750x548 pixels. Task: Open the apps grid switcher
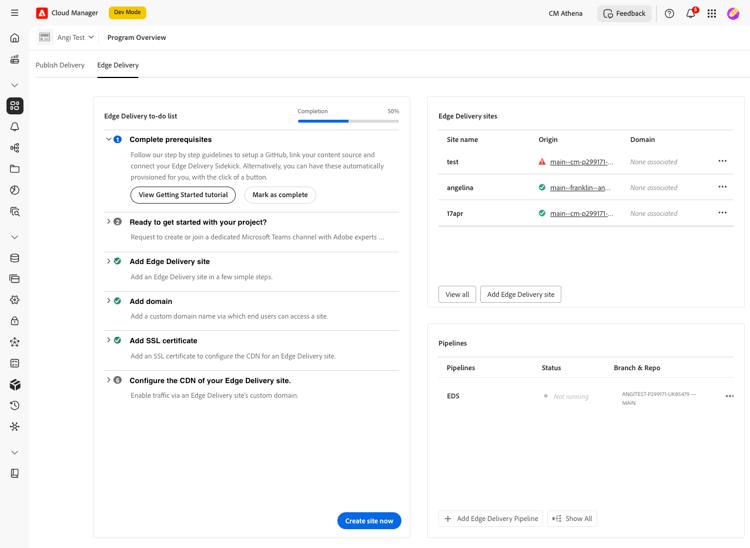click(712, 13)
